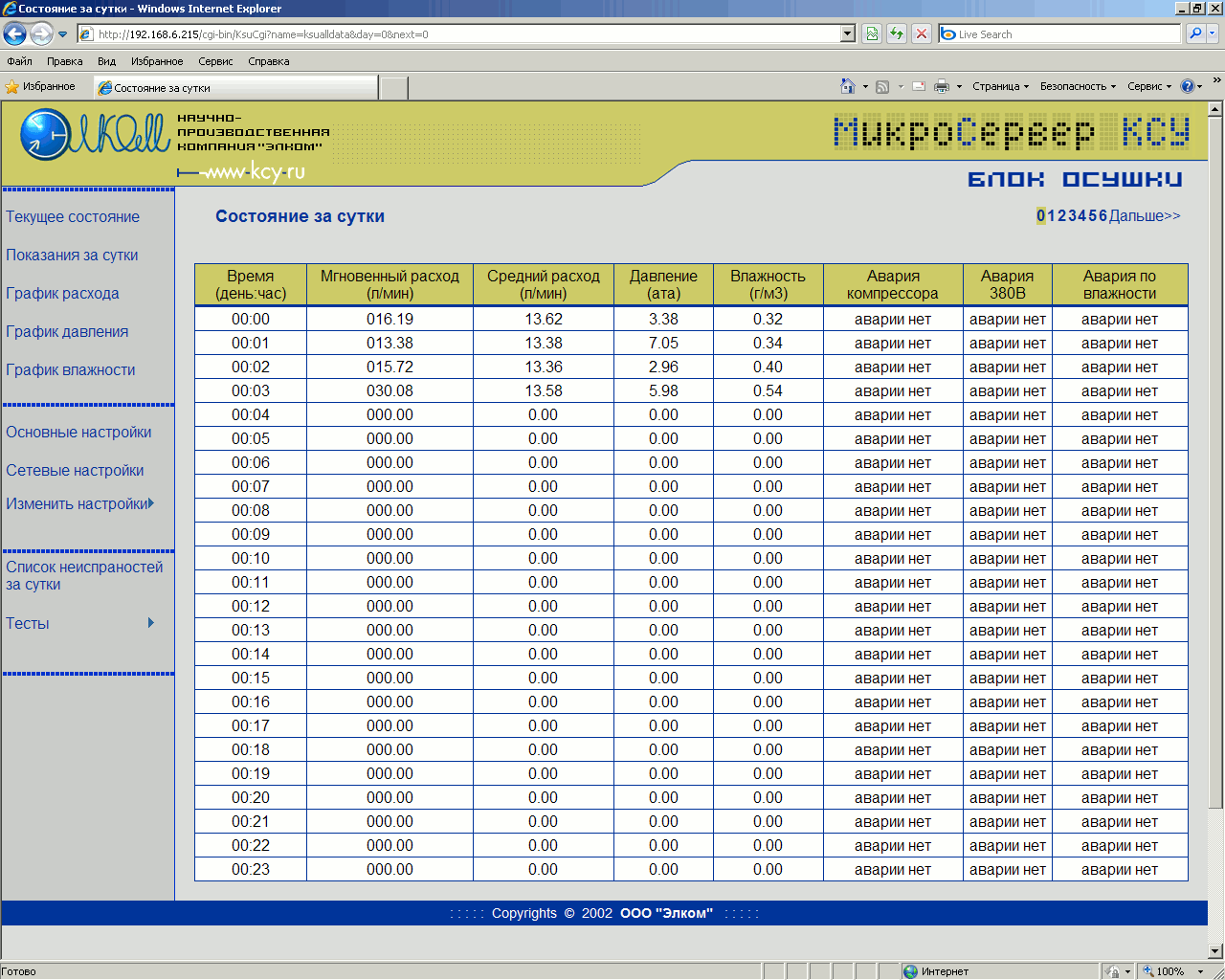1225x980 pixels.
Task: Expand the zoom level dropdown arrow
Action: [x=1200, y=971]
